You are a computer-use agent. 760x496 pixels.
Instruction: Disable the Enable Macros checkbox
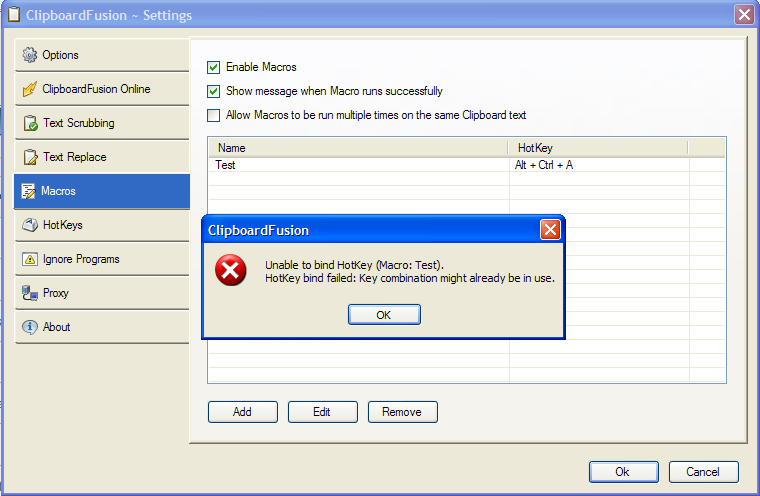(x=213, y=67)
